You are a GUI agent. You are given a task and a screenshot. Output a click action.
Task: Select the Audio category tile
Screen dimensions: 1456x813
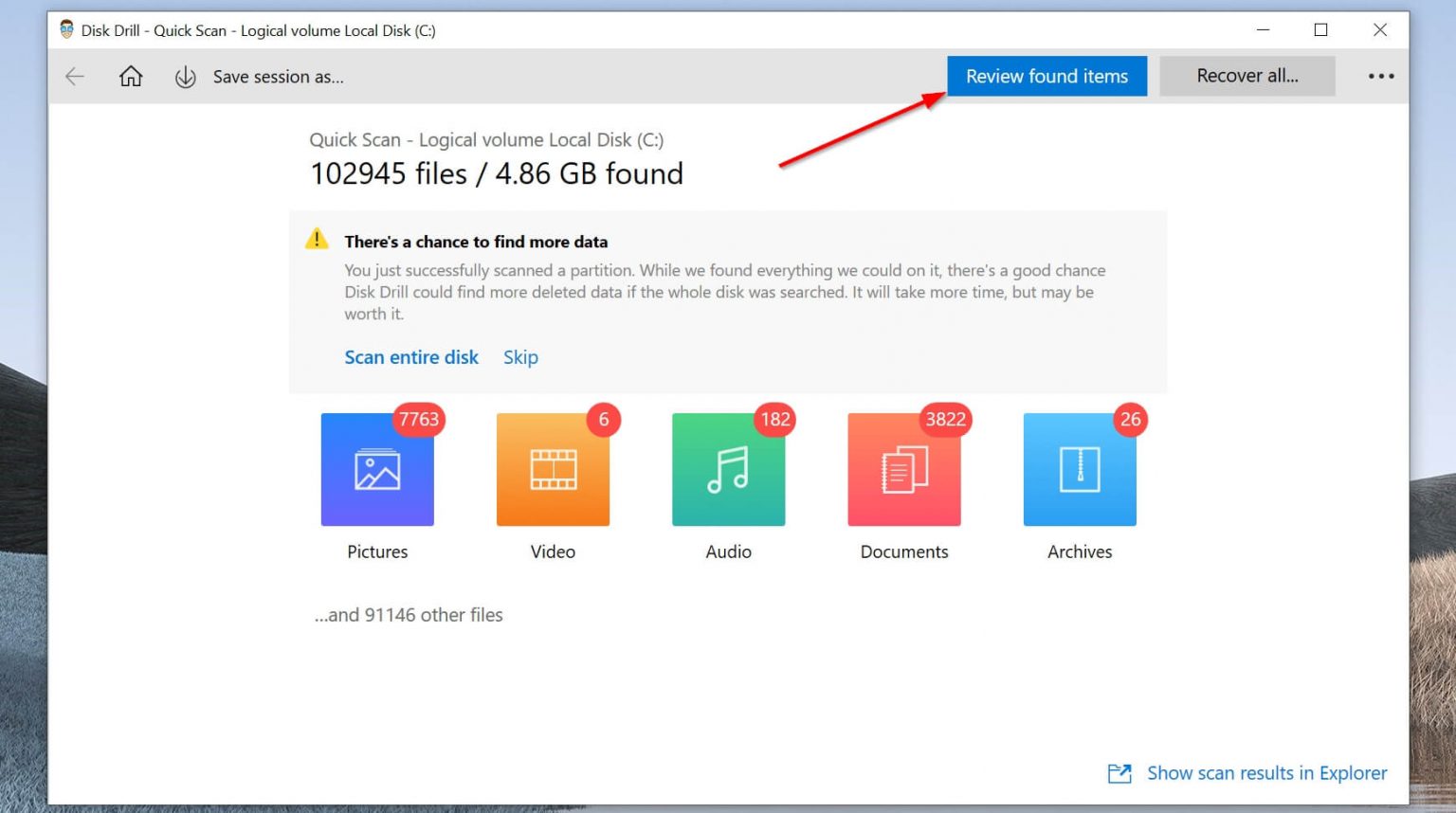pos(728,469)
